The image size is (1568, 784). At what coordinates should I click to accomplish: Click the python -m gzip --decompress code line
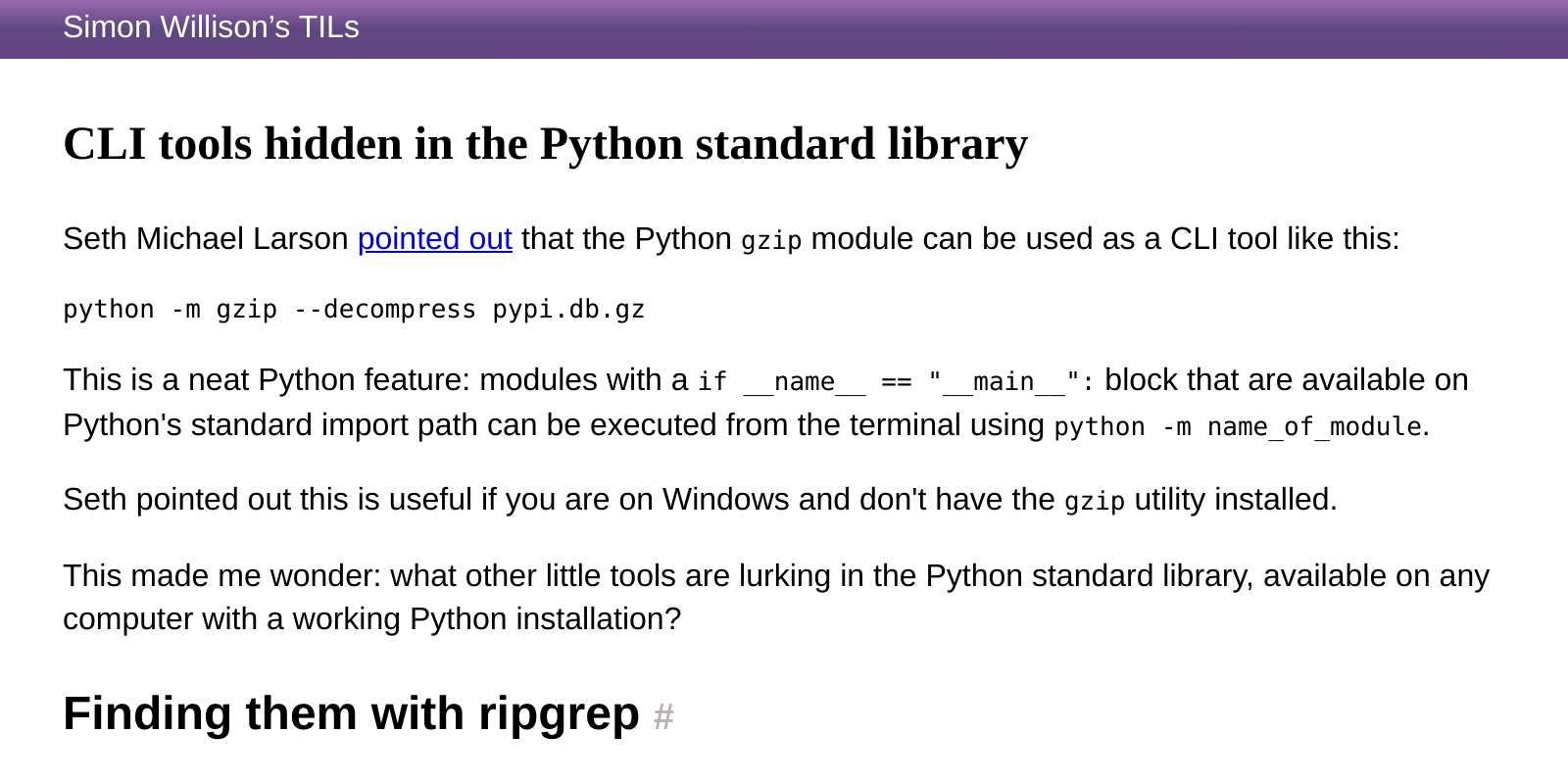pos(354,310)
